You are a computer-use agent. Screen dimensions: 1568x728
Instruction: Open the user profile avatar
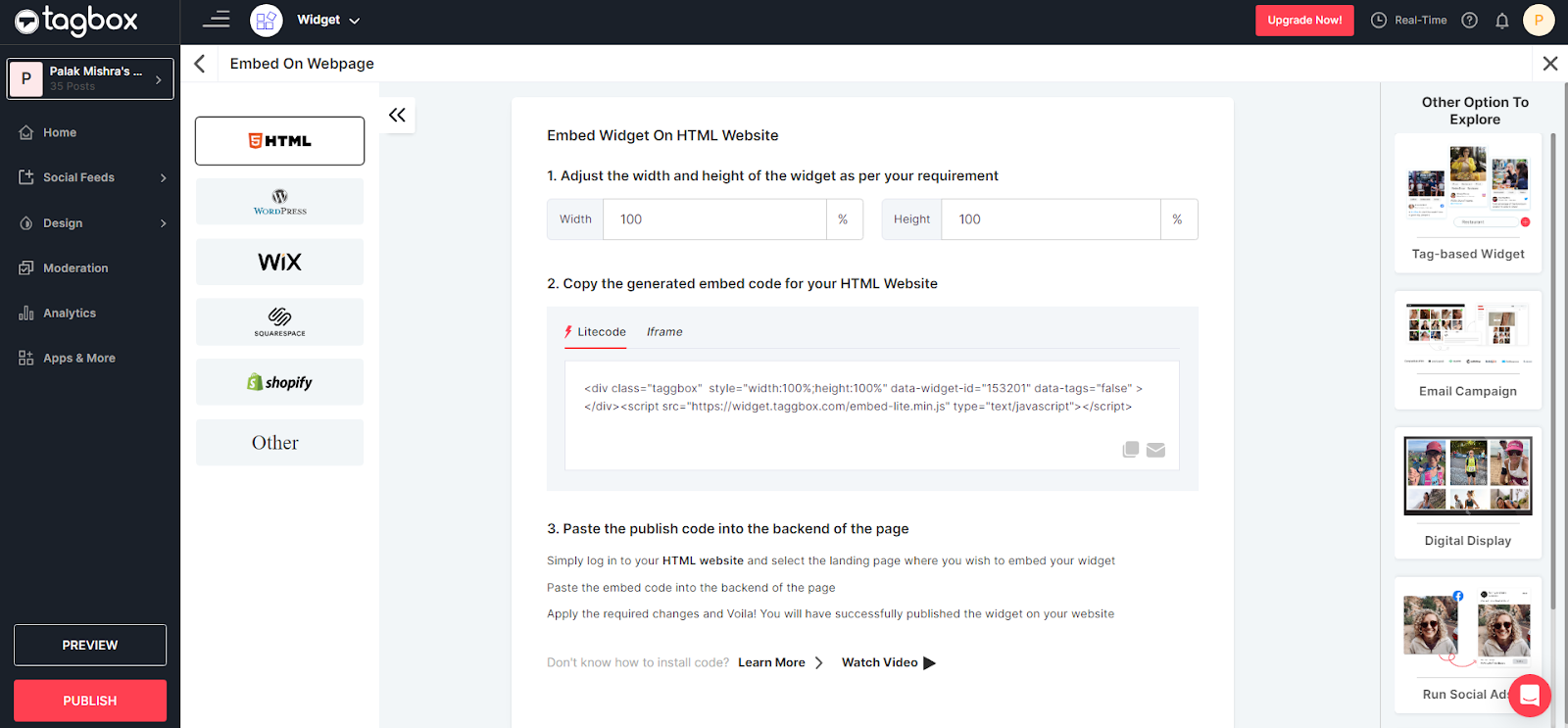click(1539, 20)
